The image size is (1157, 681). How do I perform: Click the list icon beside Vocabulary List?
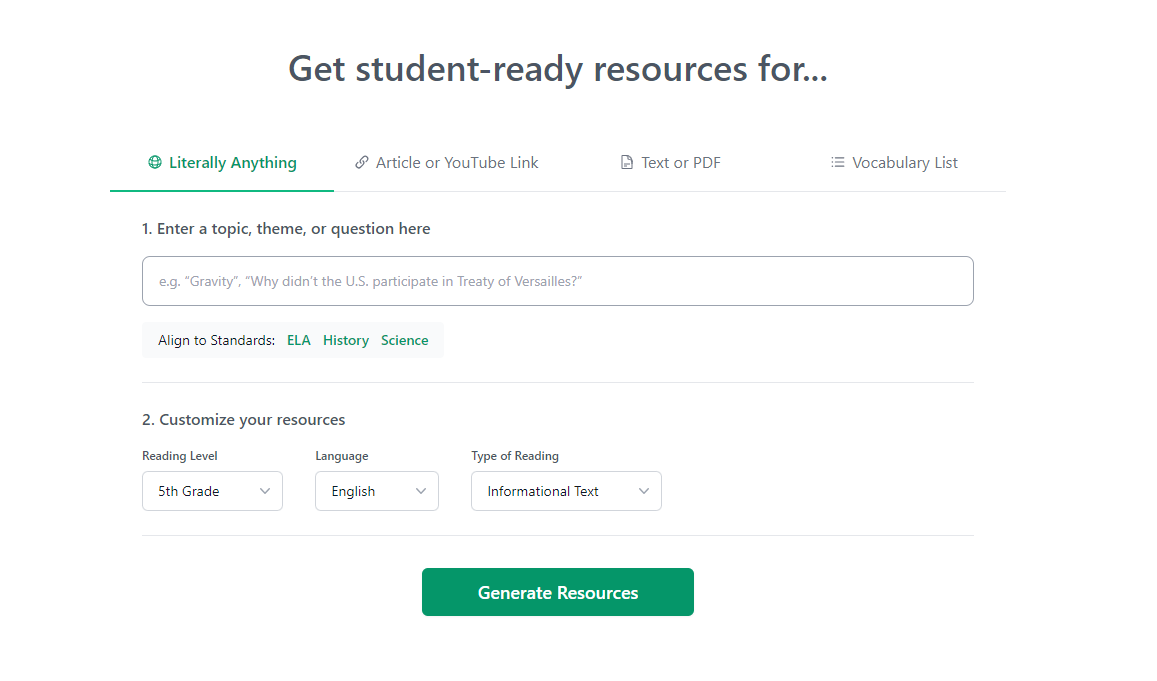click(x=838, y=162)
